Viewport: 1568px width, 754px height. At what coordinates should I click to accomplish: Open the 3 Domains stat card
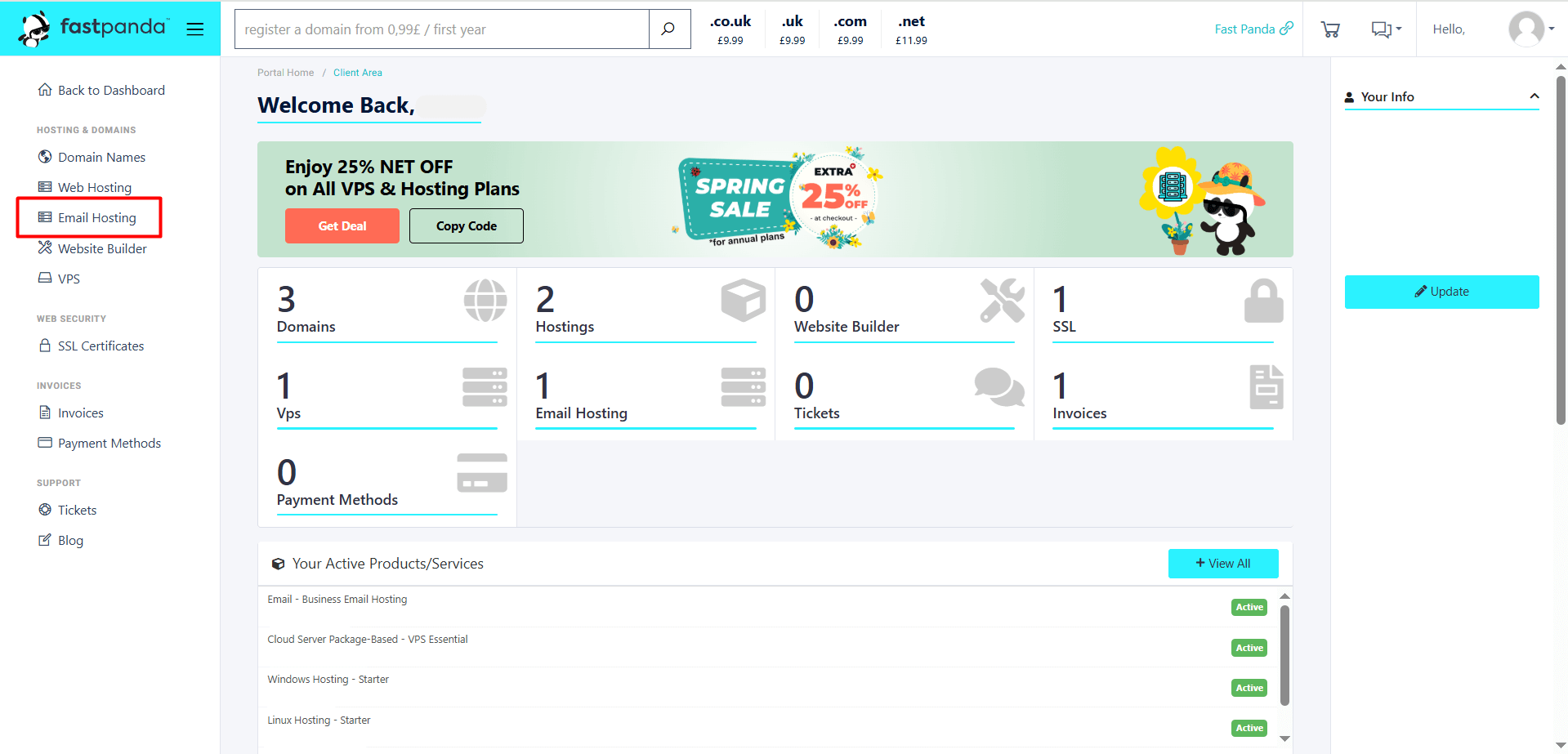[x=387, y=310]
